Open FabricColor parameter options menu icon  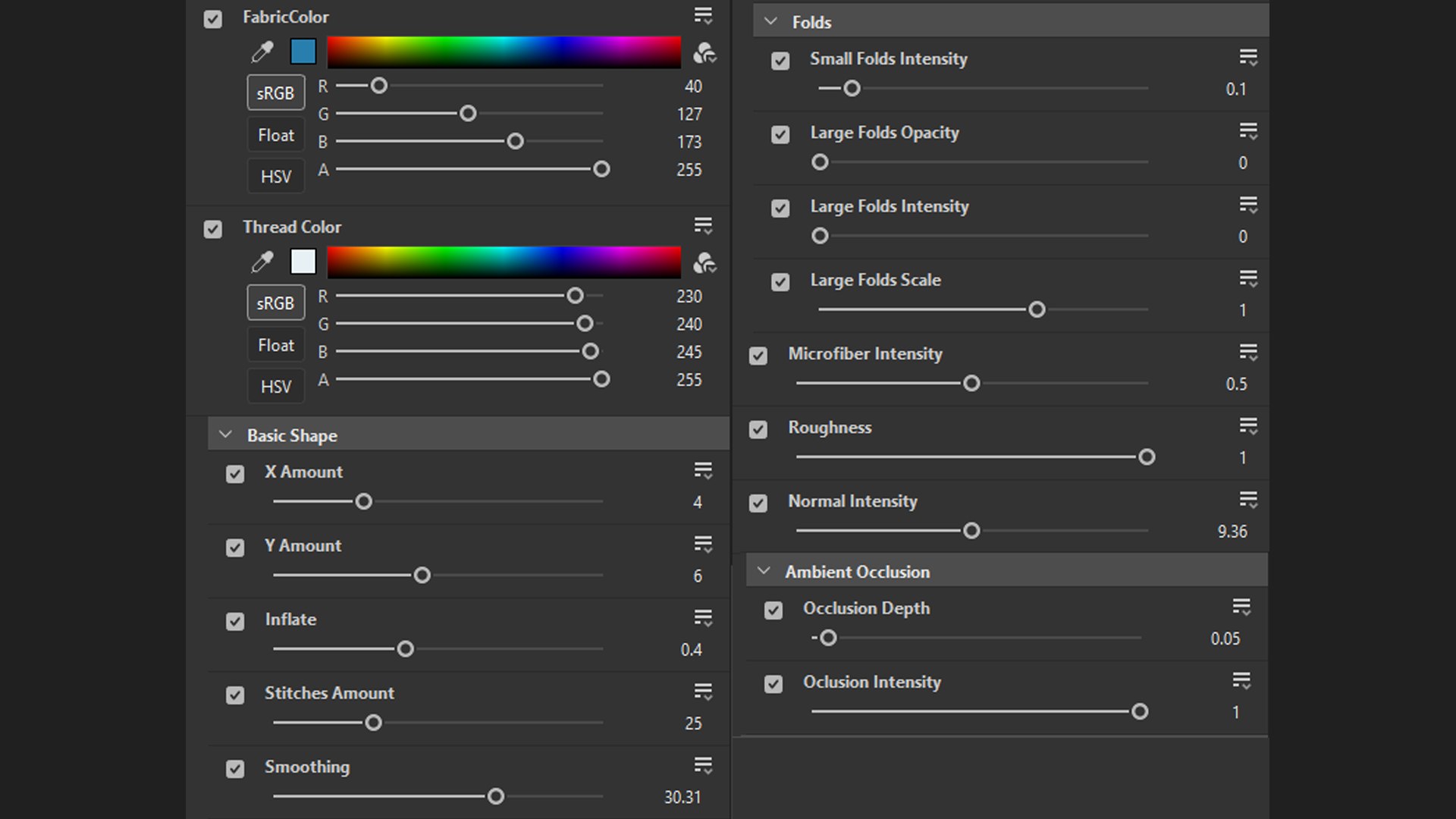[x=703, y=16]
